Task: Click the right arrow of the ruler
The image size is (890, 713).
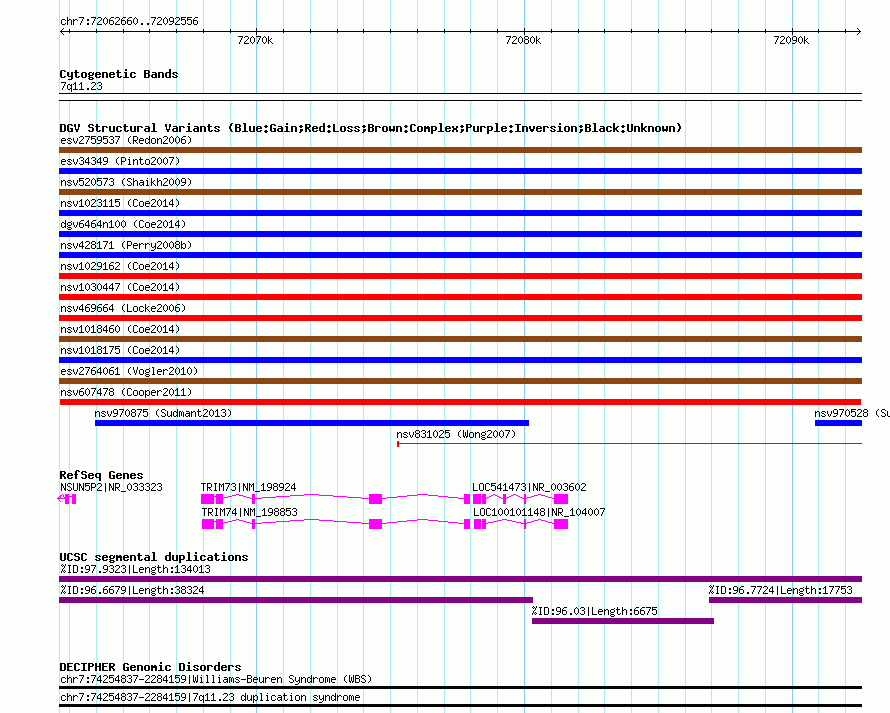Action: pyautogui.click(x=858, y=32)
